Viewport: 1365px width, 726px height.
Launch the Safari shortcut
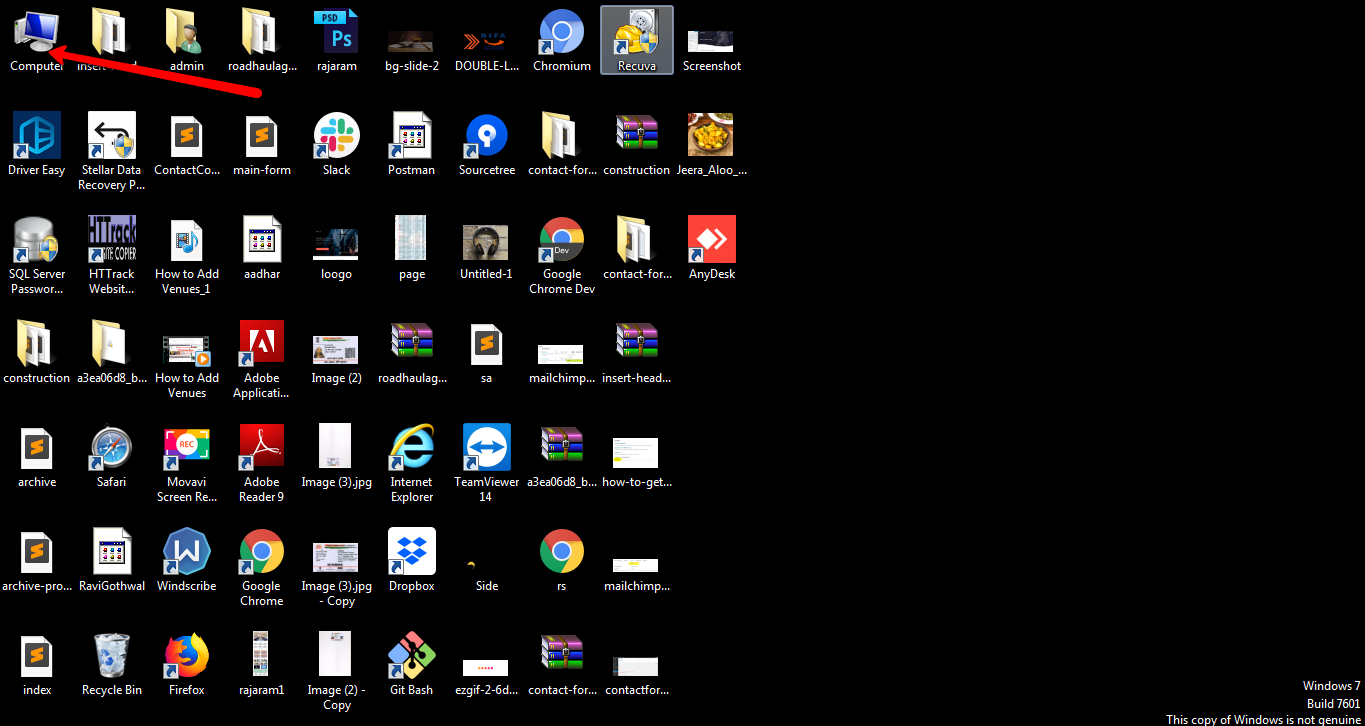pyautogui.click(x=112, y=456)
